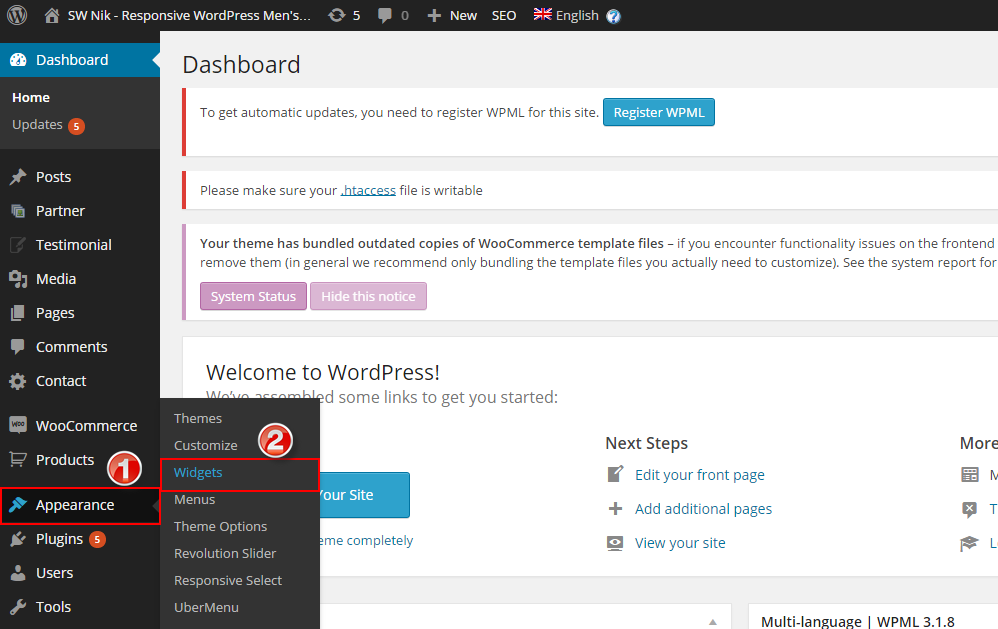Open Customize in Appearance submenu

206,446
